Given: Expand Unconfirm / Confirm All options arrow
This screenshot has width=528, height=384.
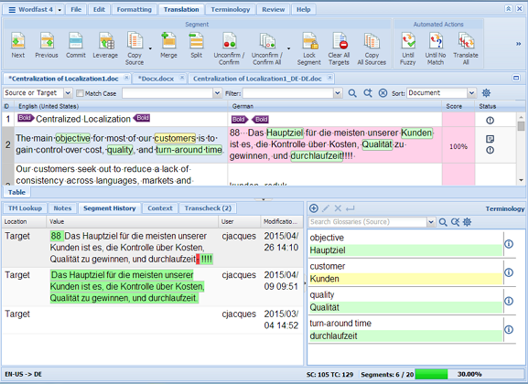Looking at the screenshot, I should tap(289, 49).
